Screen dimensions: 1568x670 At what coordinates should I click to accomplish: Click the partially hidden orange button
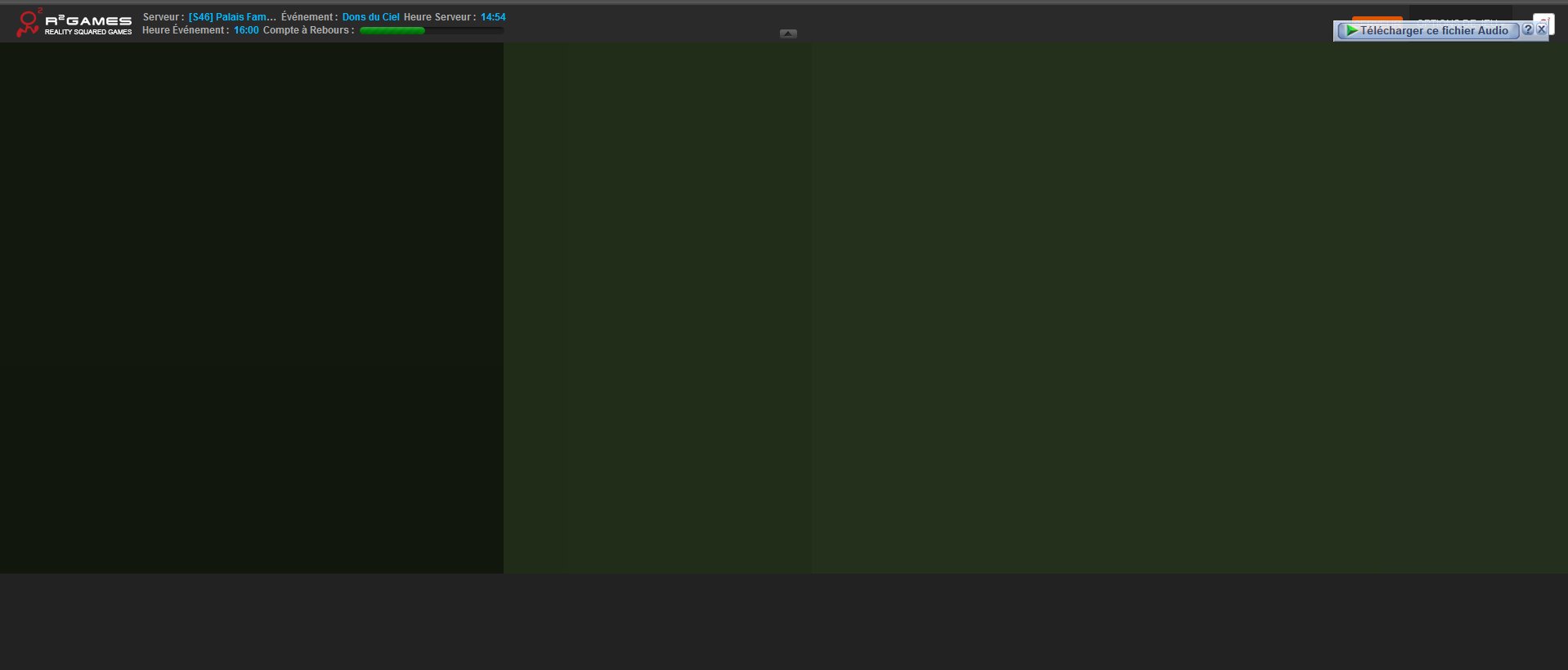[1377, 18]
